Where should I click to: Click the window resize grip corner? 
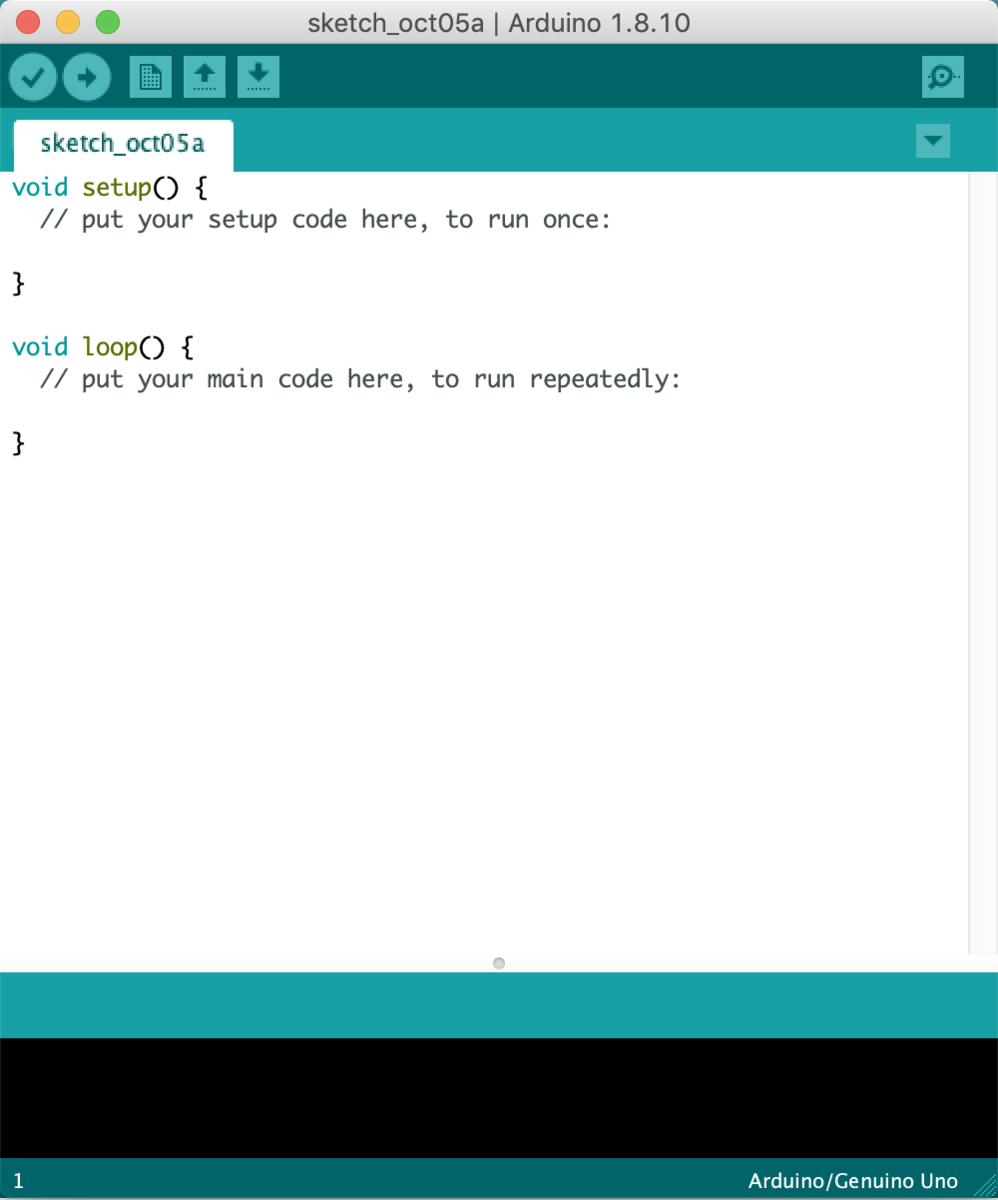click(x=984, y=1186)
